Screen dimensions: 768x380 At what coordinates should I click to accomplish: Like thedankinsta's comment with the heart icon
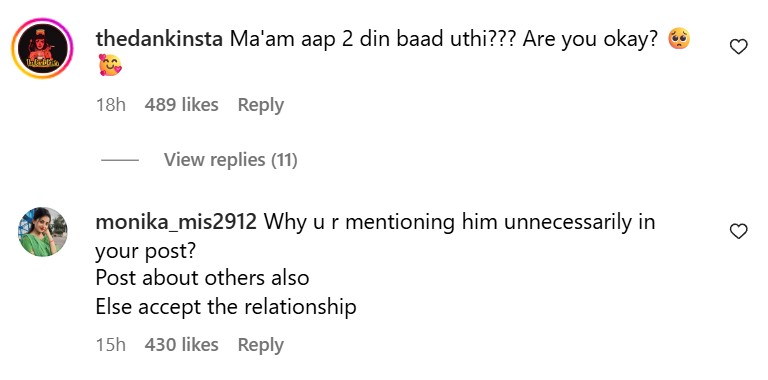(739, 47)
